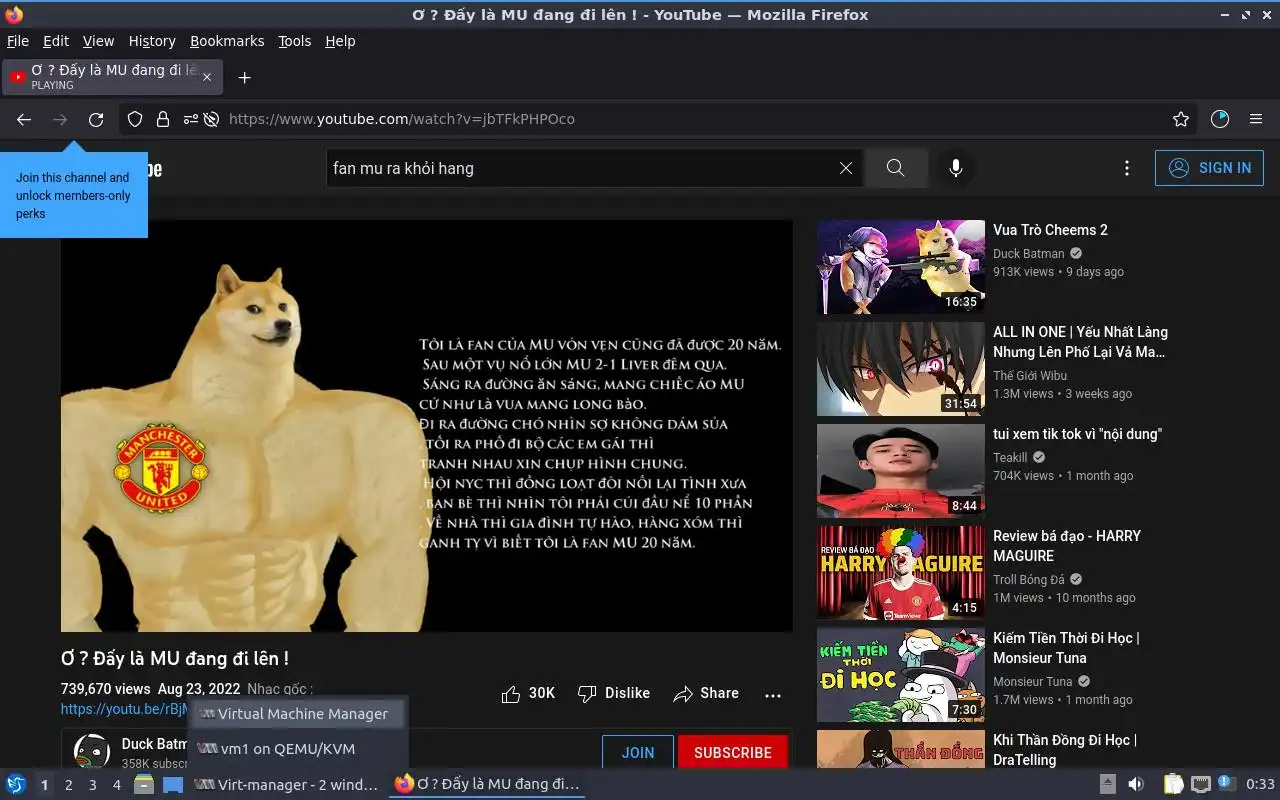Choose vm1 on QEMU/KVM from taskbar popup
This screenshot has width=1280, height=800.
[297, 749]
